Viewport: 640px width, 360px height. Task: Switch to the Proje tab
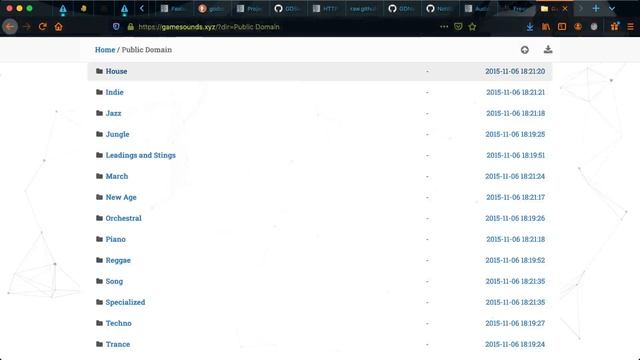tap(249, 9)
